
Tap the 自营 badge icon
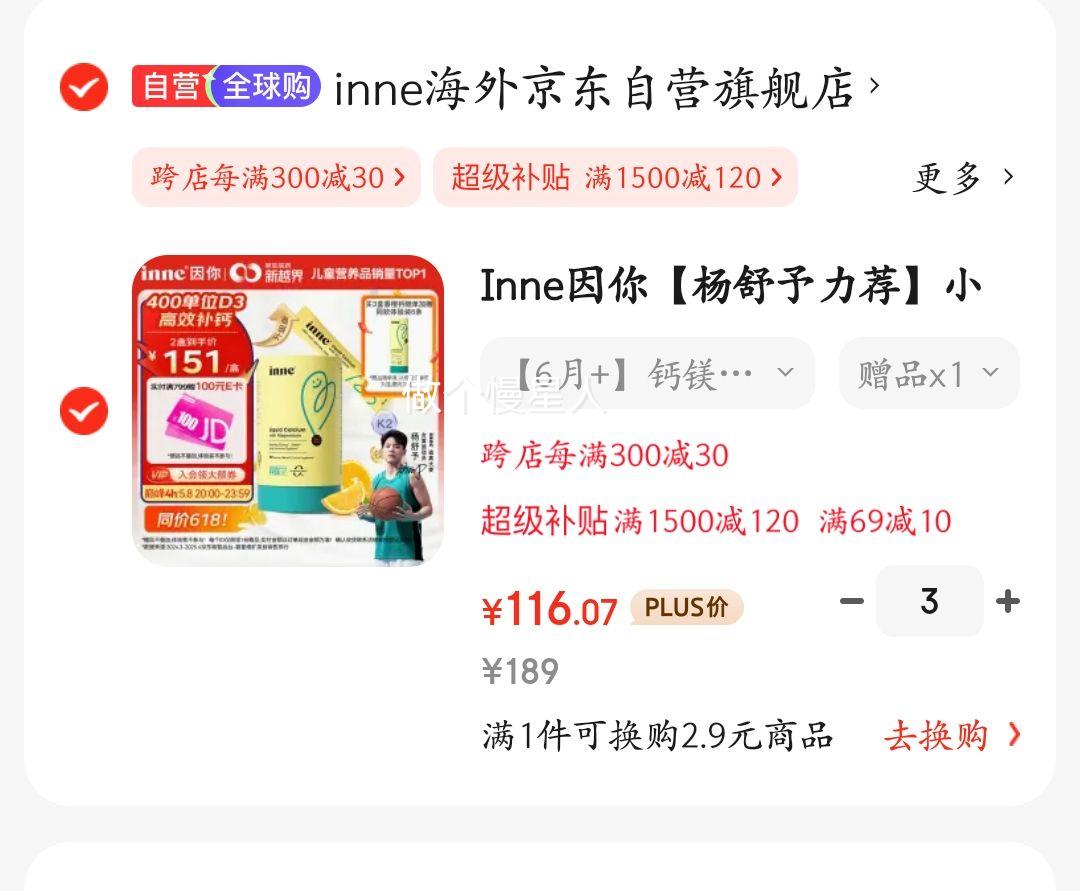click(x=172, y=87)
